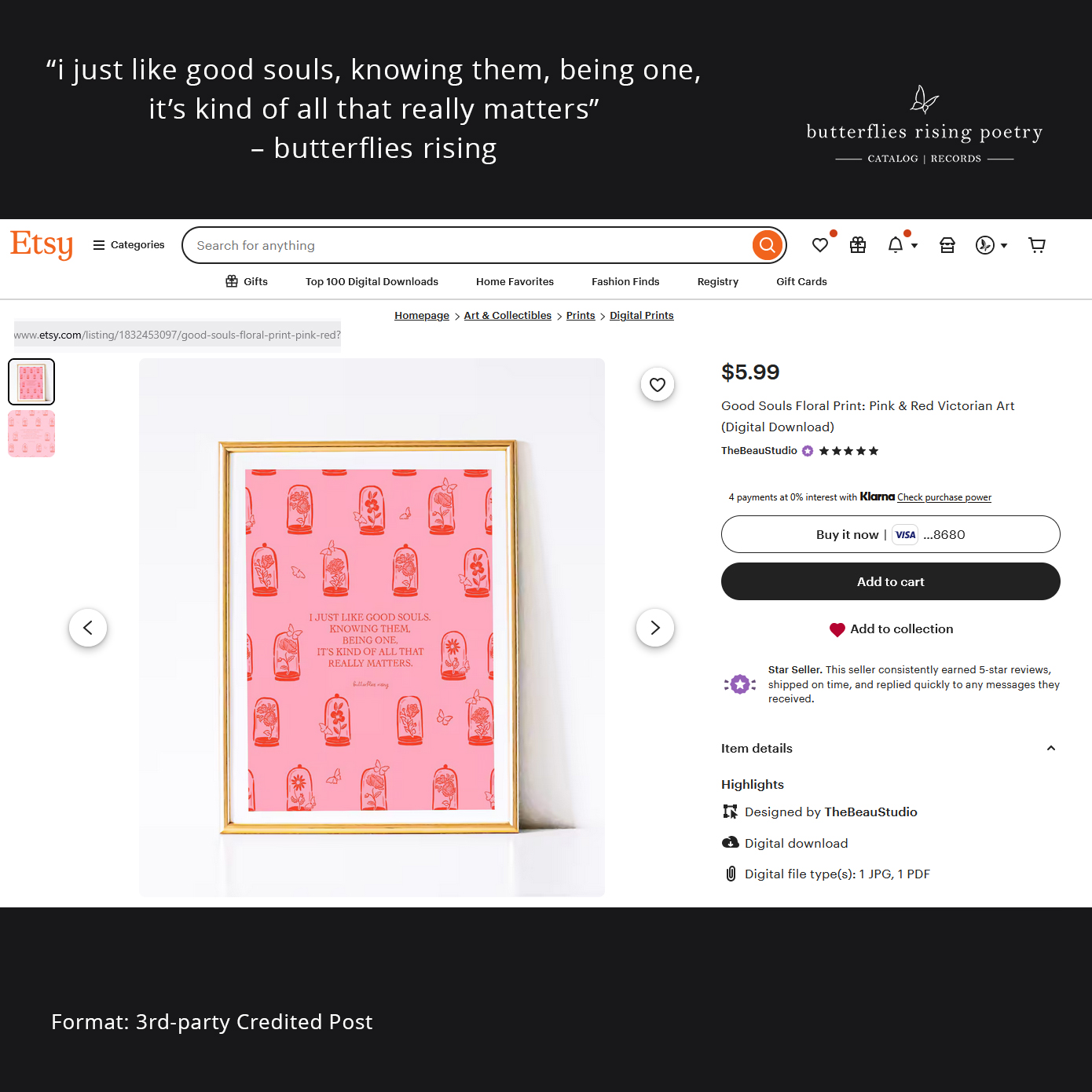Show previous product image with left arrow
This screenshot has height=1092, width=1092.
pyautogui.click(x=88, y=628)
